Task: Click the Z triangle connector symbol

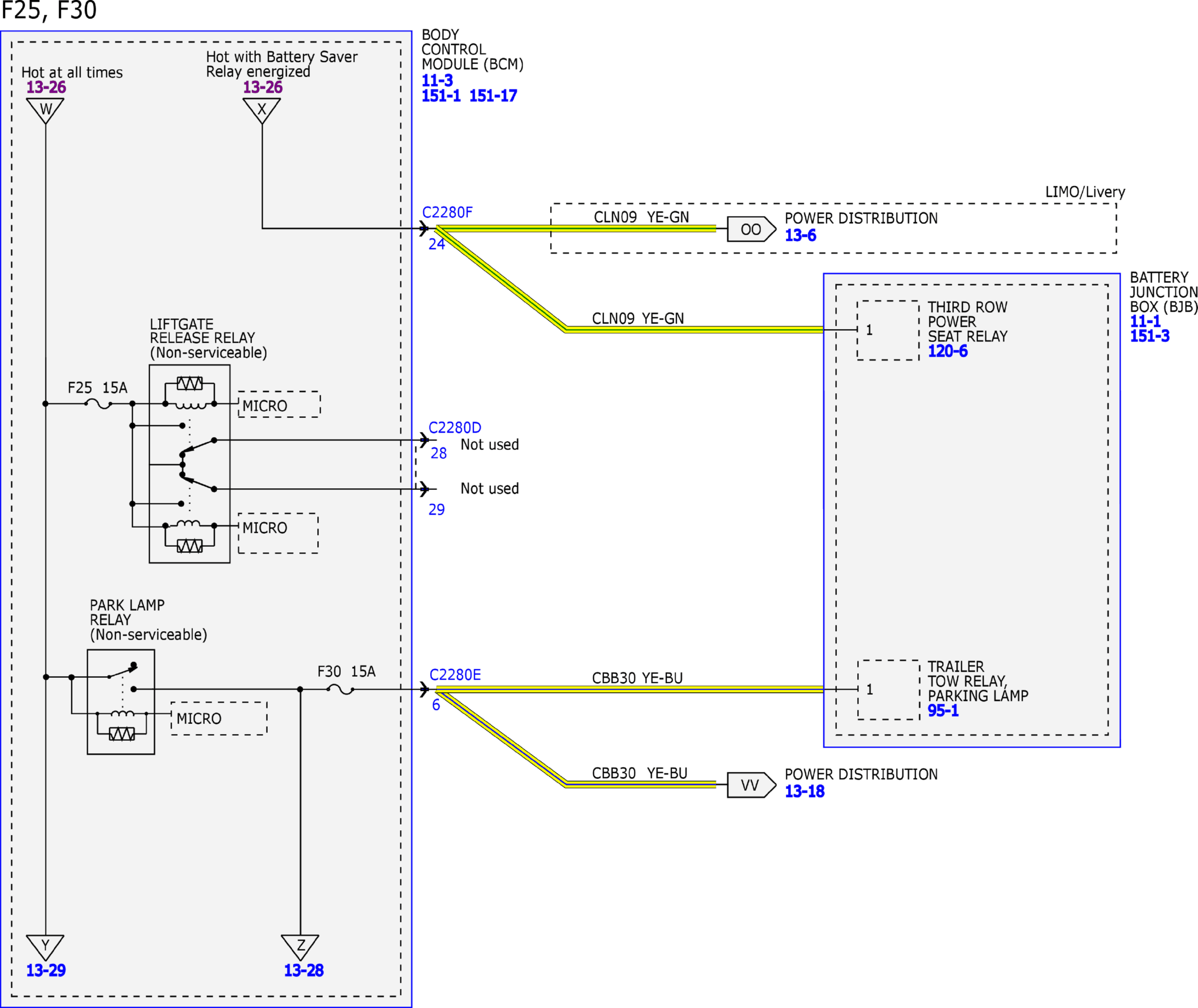Action: tap(300, 946)
